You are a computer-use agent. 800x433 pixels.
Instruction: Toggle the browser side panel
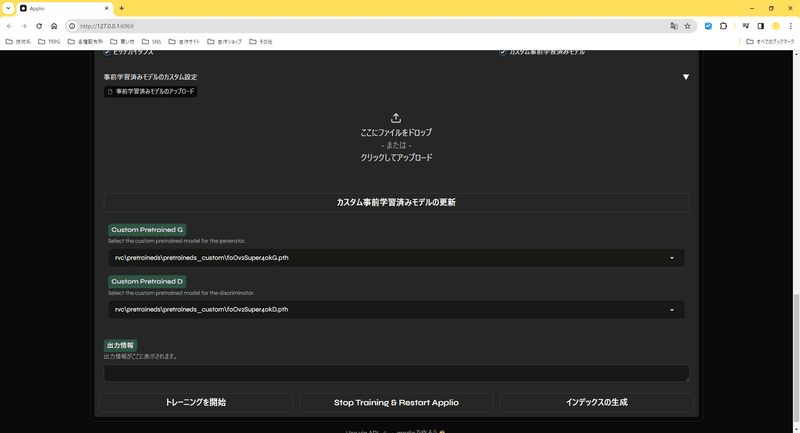(761, 26)
